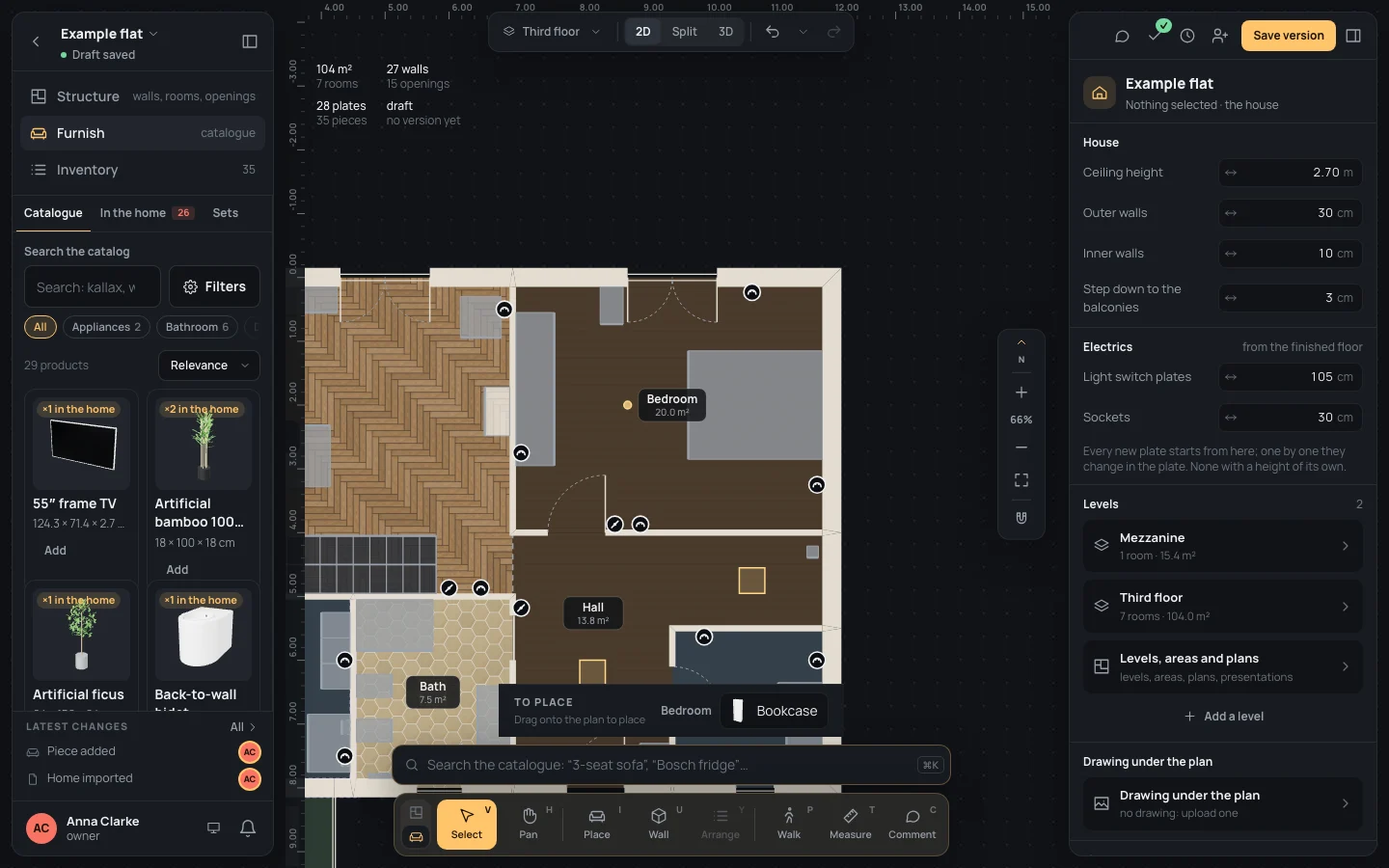Switch view mode to 3D
1389x868 pixels.
[x=725, y=32]
